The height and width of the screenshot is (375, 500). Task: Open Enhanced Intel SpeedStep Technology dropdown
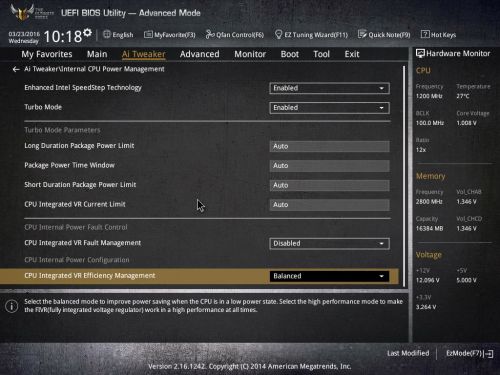(x=329, y=88)
